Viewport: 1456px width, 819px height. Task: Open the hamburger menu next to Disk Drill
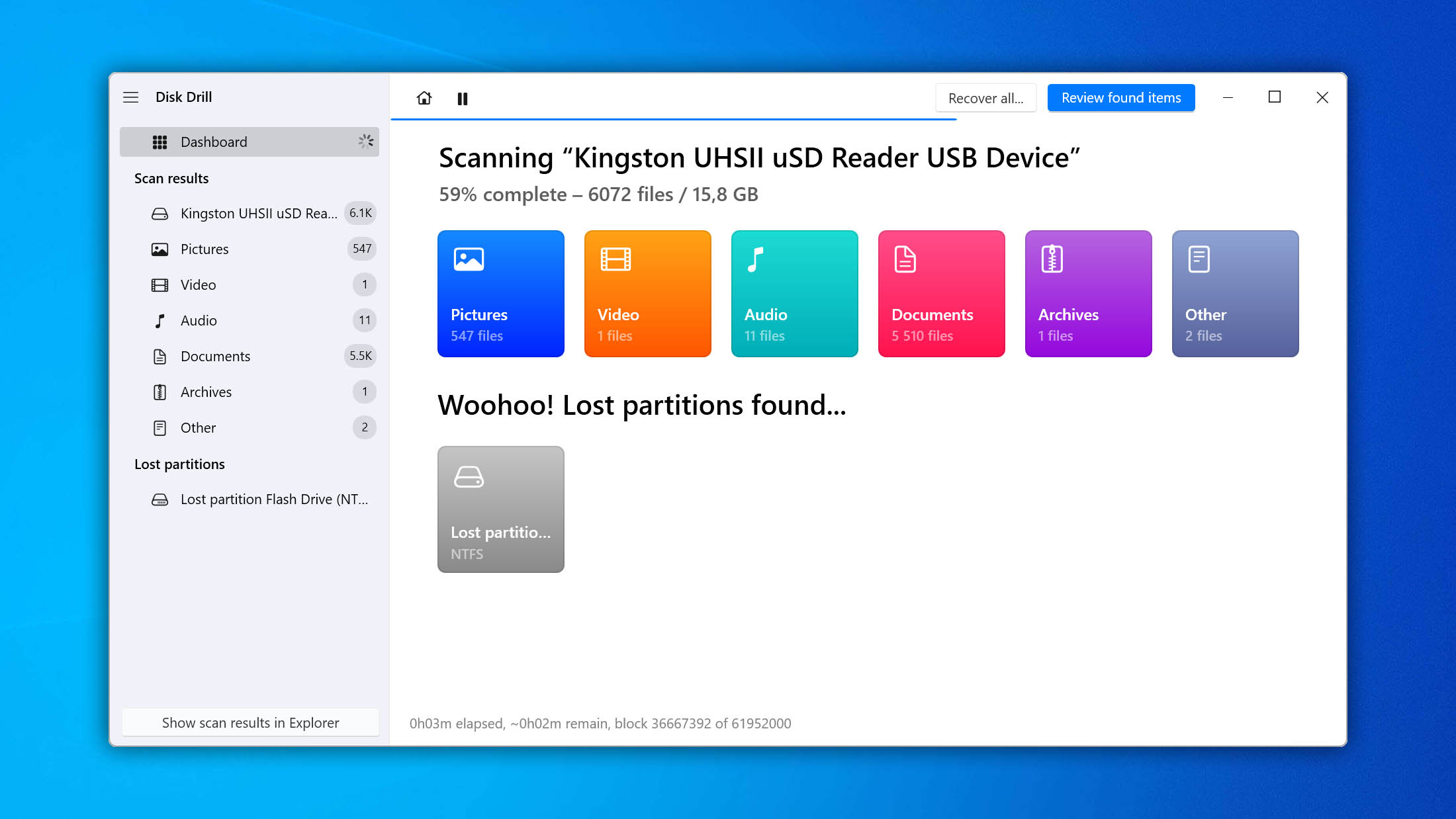(130, 97)
